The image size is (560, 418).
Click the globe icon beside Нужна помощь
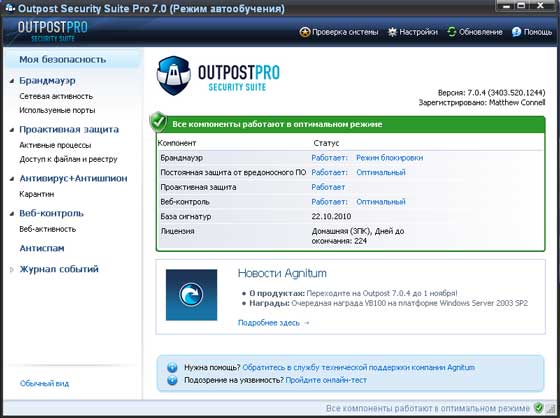(172, 367)
